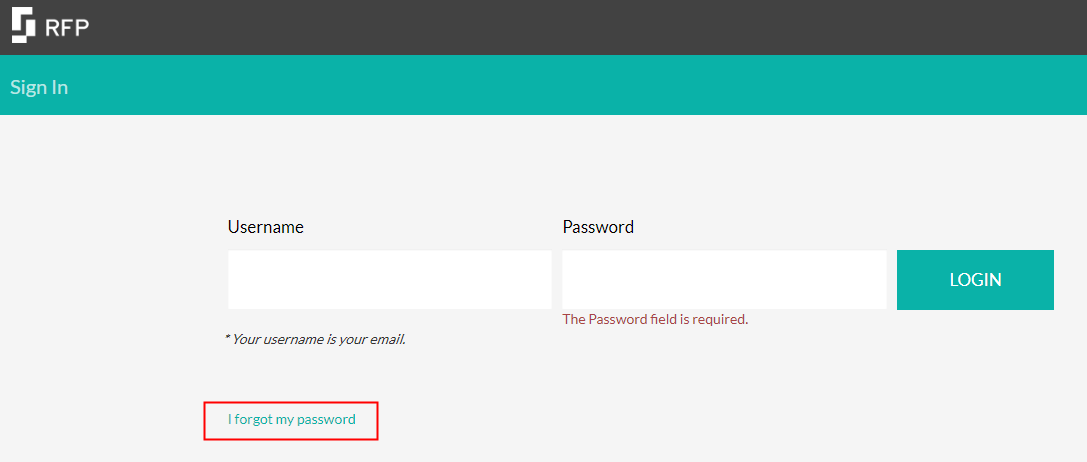
Task: Click the italic username hint below Username field
Action: pos(315,339)
